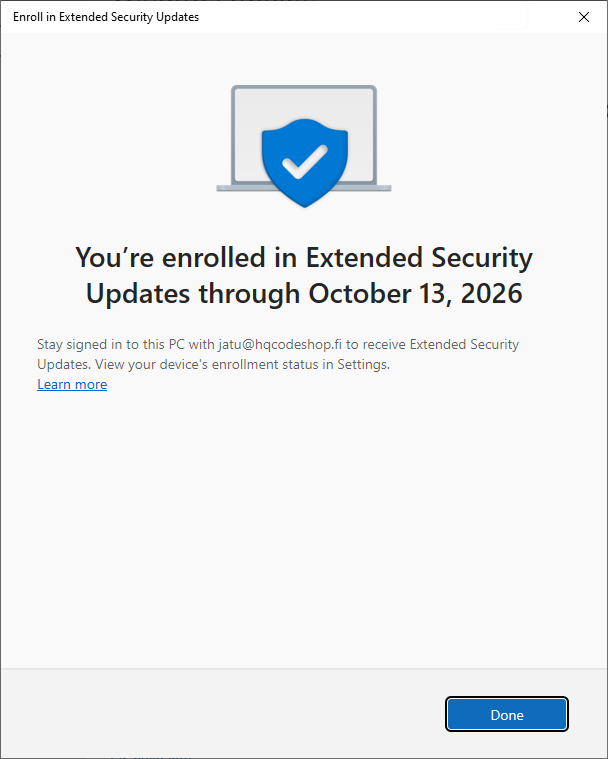
Task: Click the Done button
Action: [x=507, y=715]
